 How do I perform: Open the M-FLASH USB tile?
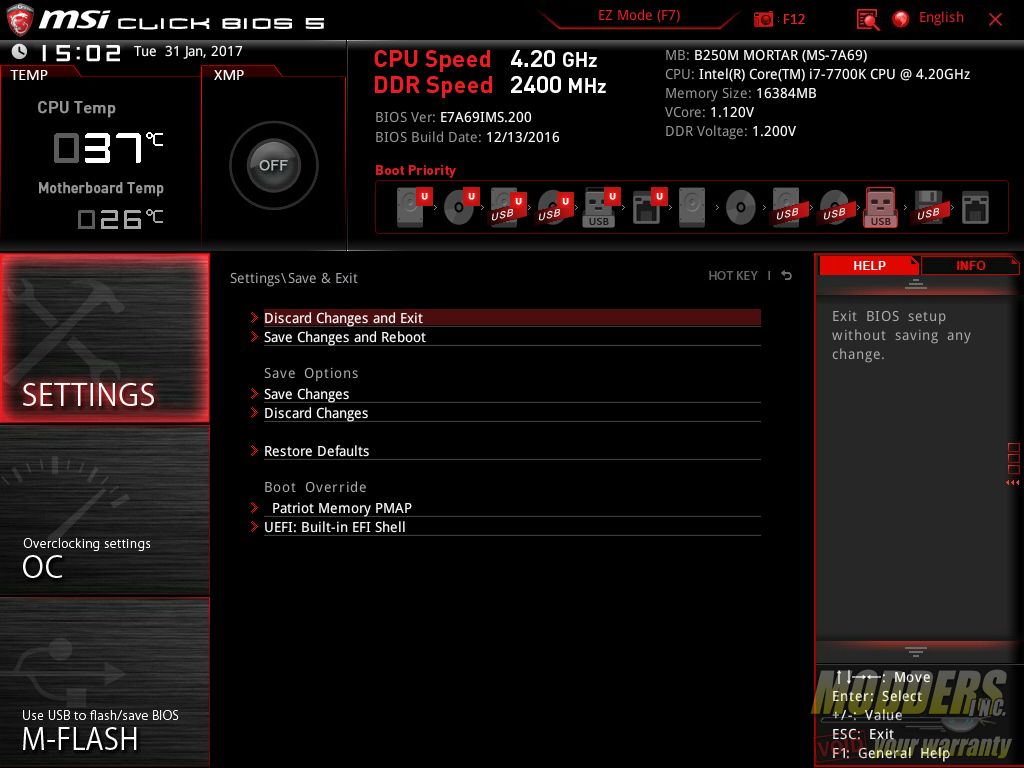pos(104,682)
